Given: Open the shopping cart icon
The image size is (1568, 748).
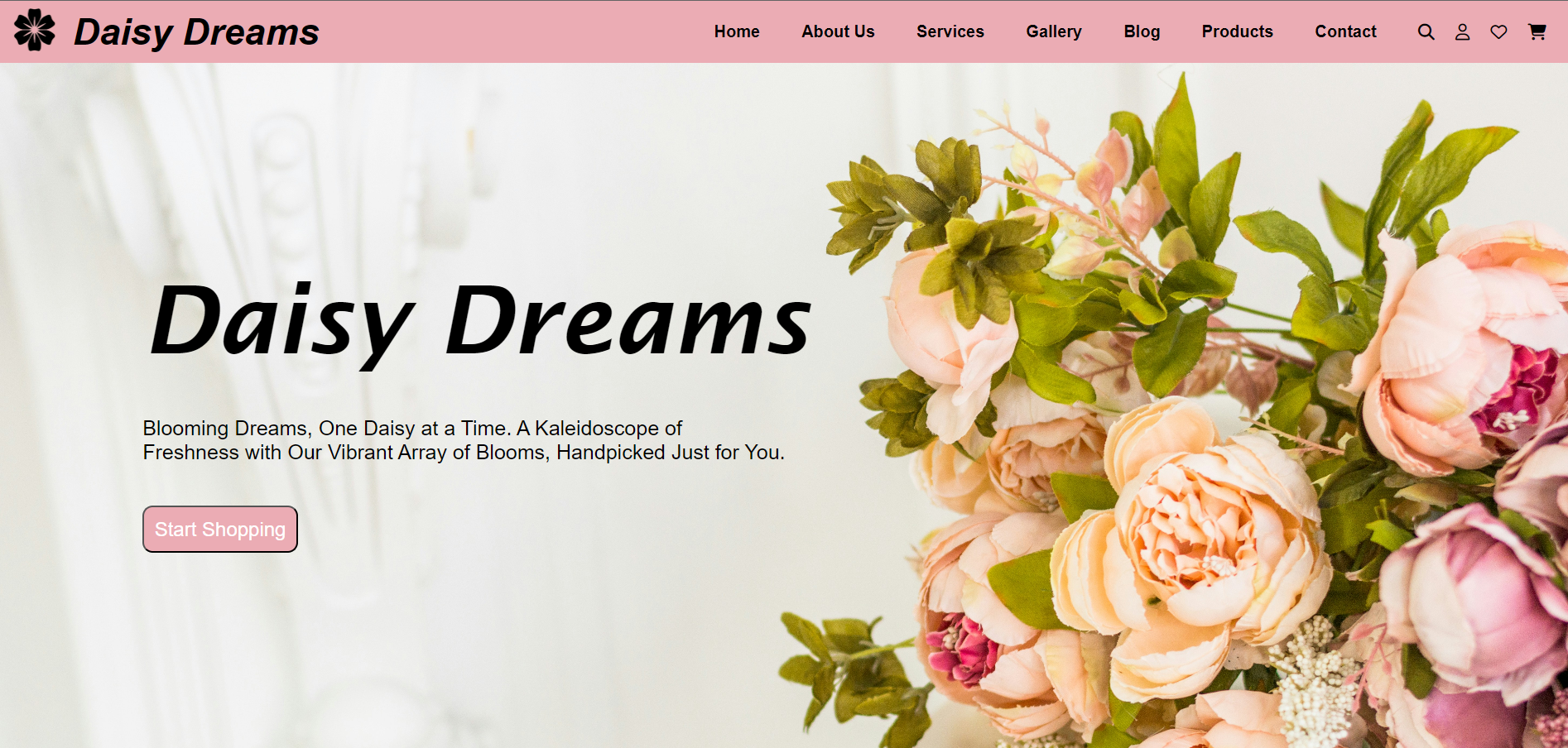Looking at the screenshot, I should [1537, 32].
